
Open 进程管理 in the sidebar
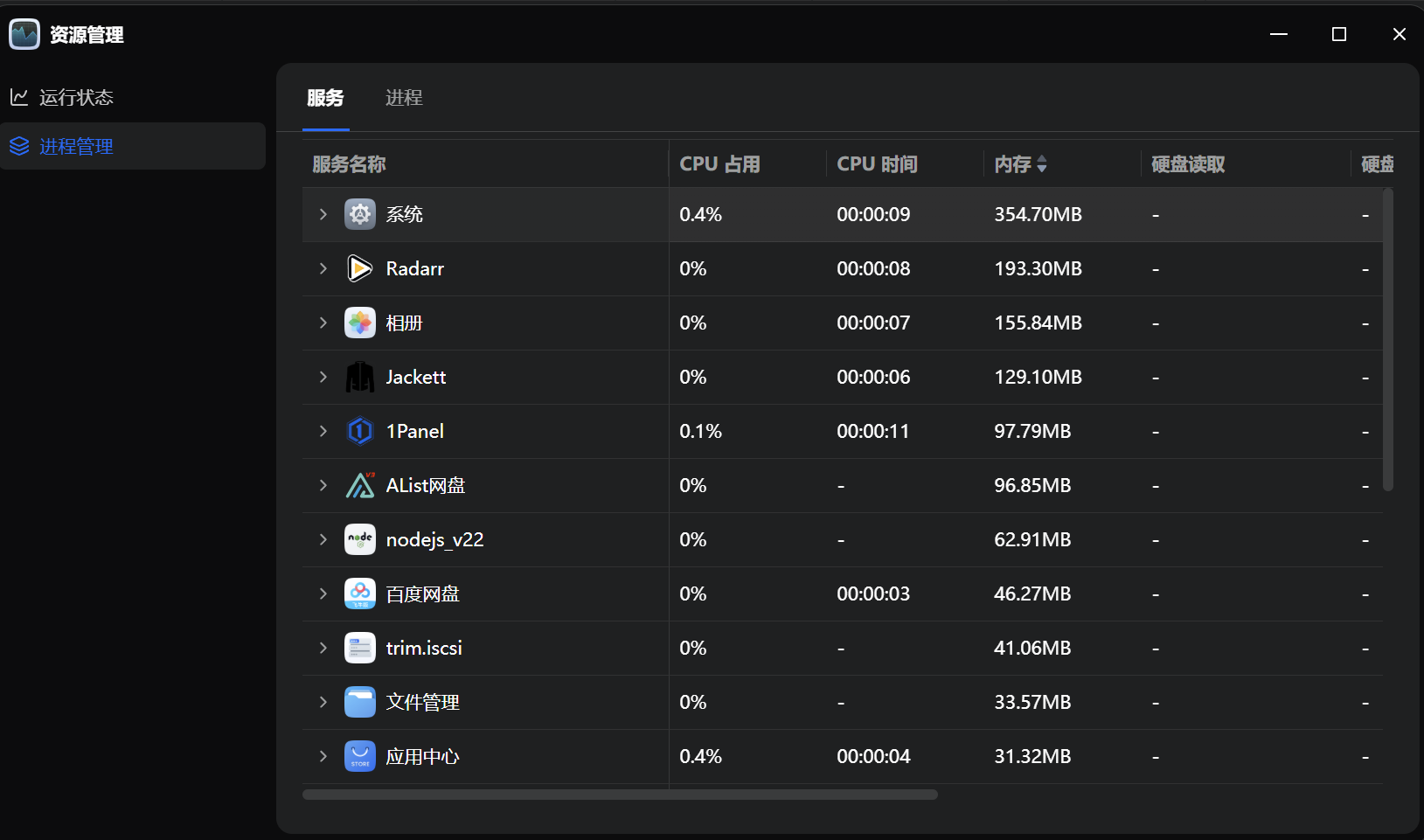76,146
